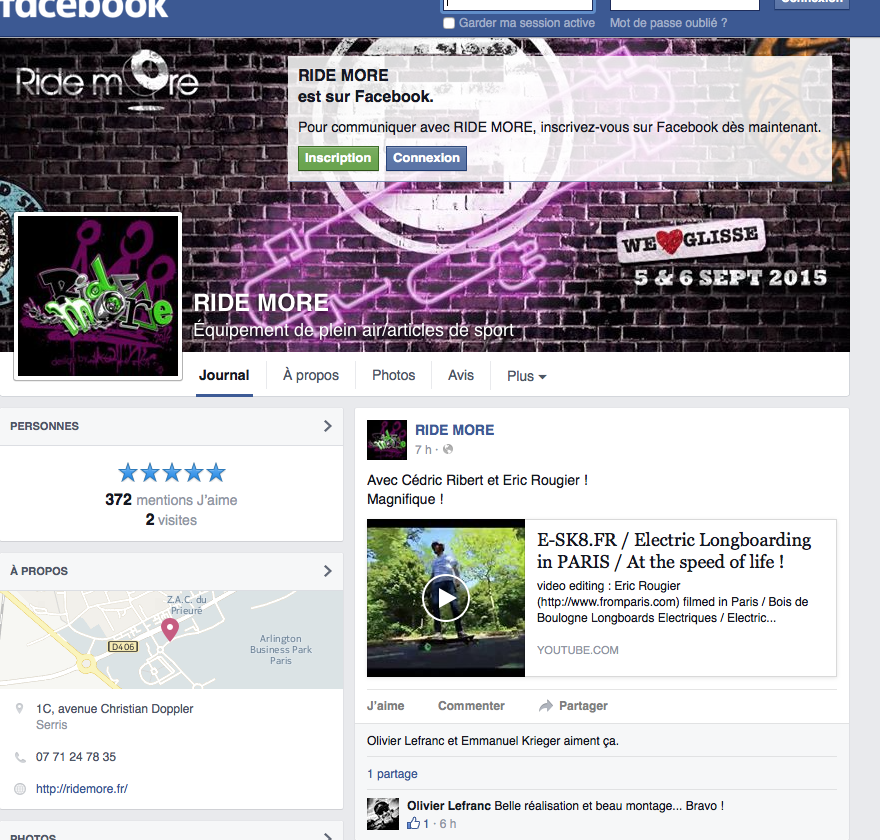Viewport: 880px width, 840px height.
Task: Open the http://ridemore.fr/ link
Action: (x=82, y=789)
